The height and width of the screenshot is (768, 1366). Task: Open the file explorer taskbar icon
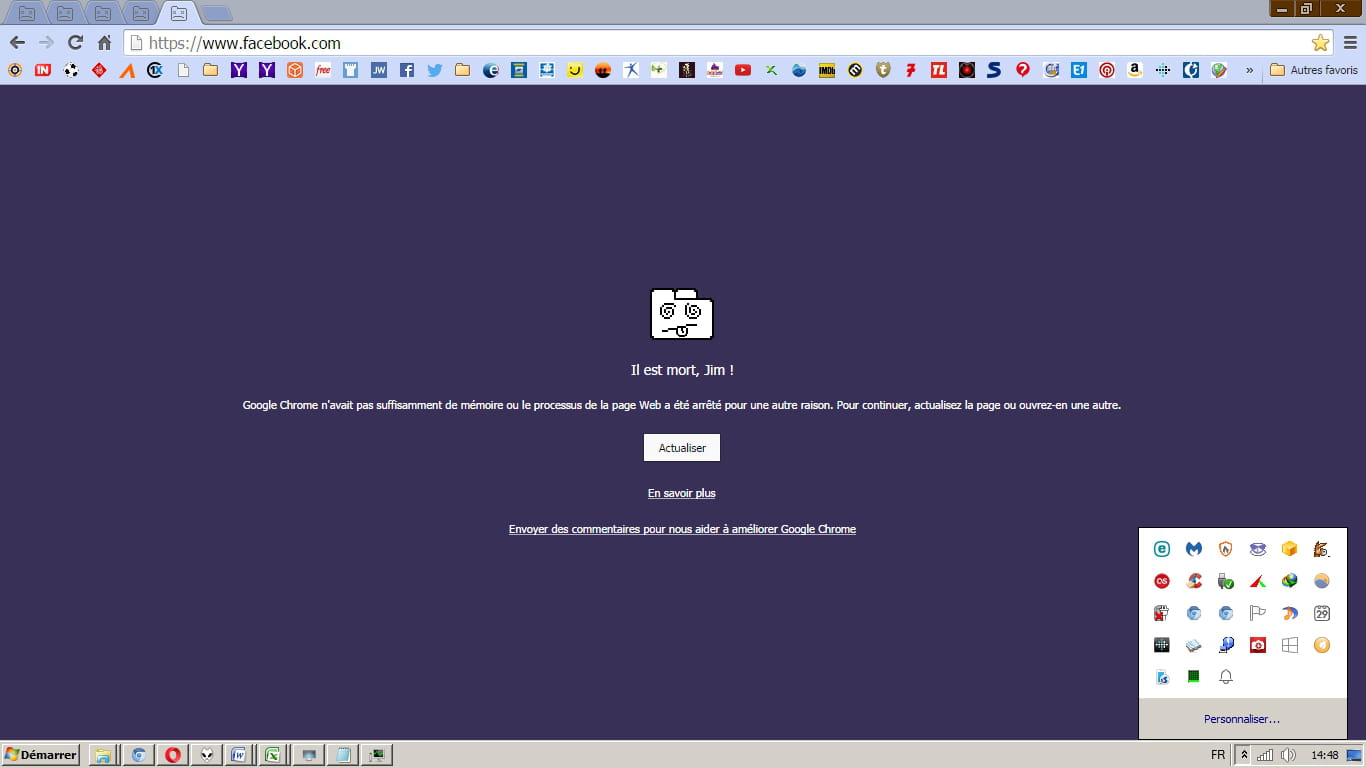coord(103,755)
